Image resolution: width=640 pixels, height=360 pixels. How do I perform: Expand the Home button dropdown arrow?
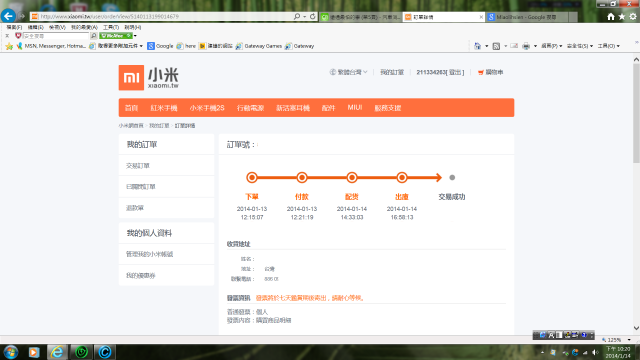[x=486, y=46]
